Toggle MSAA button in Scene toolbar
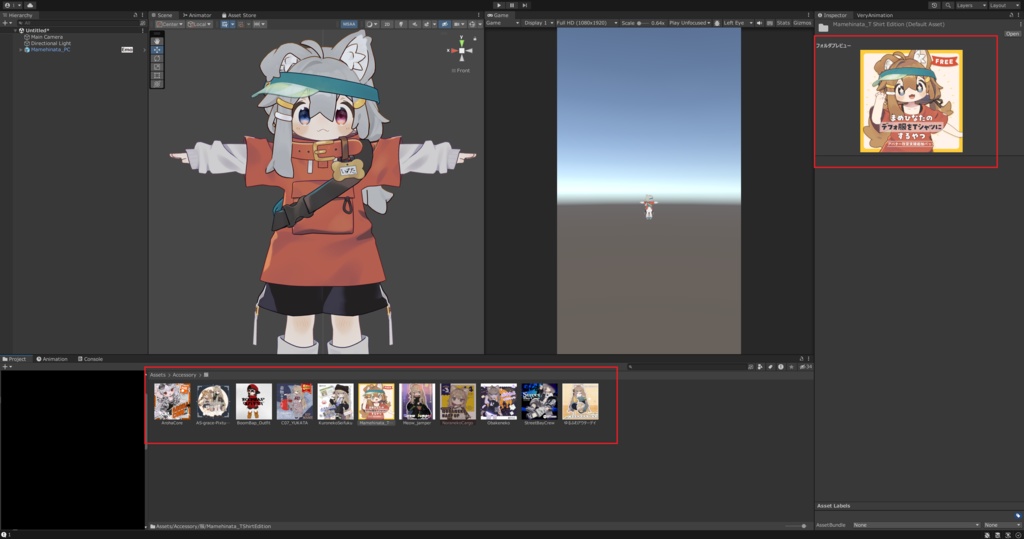This screenshot has width=1024, height=539. pos(349,24)
